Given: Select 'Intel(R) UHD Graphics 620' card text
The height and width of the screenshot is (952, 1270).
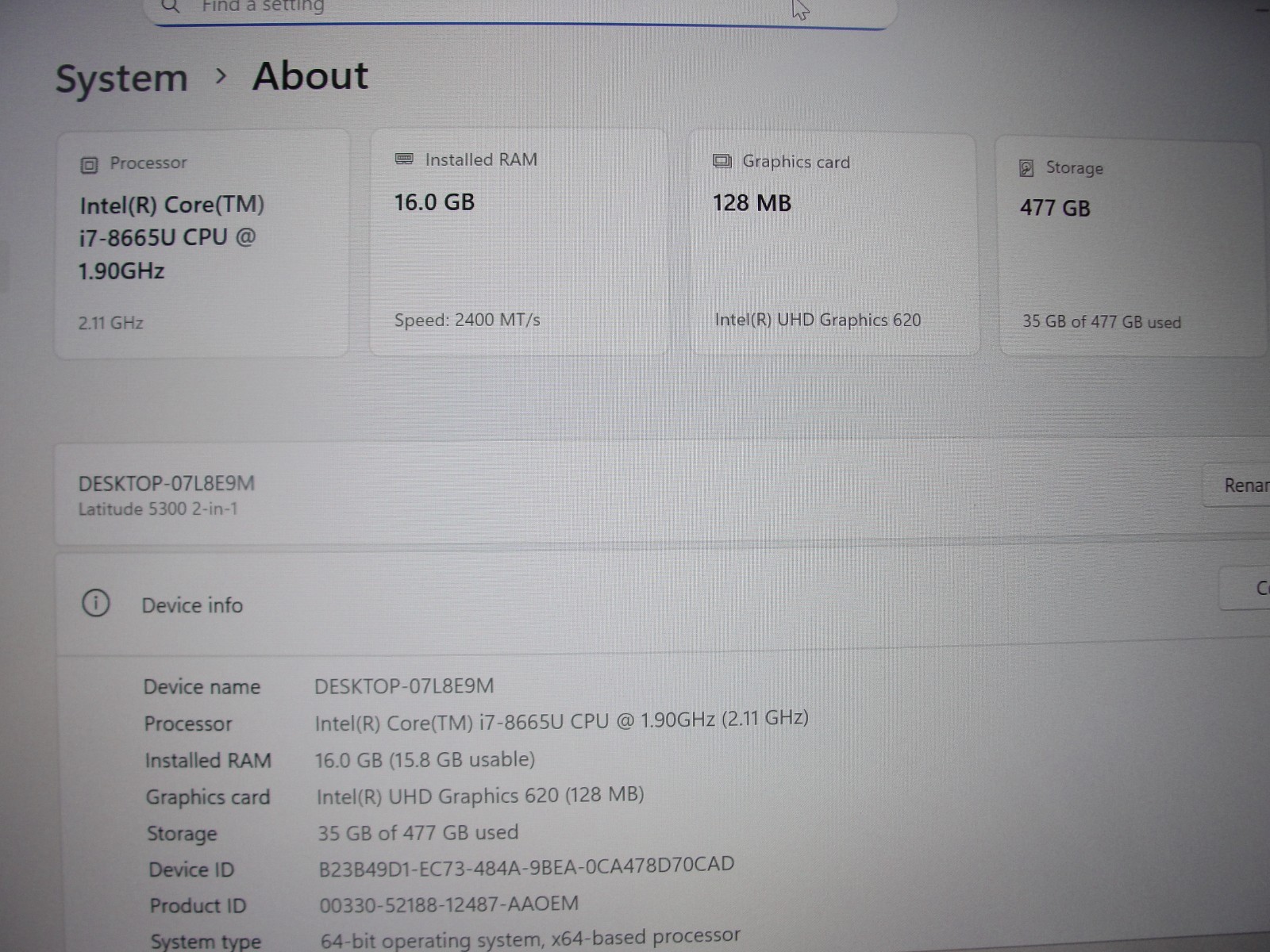Looking at the screenshot, I should click(818, 320).
